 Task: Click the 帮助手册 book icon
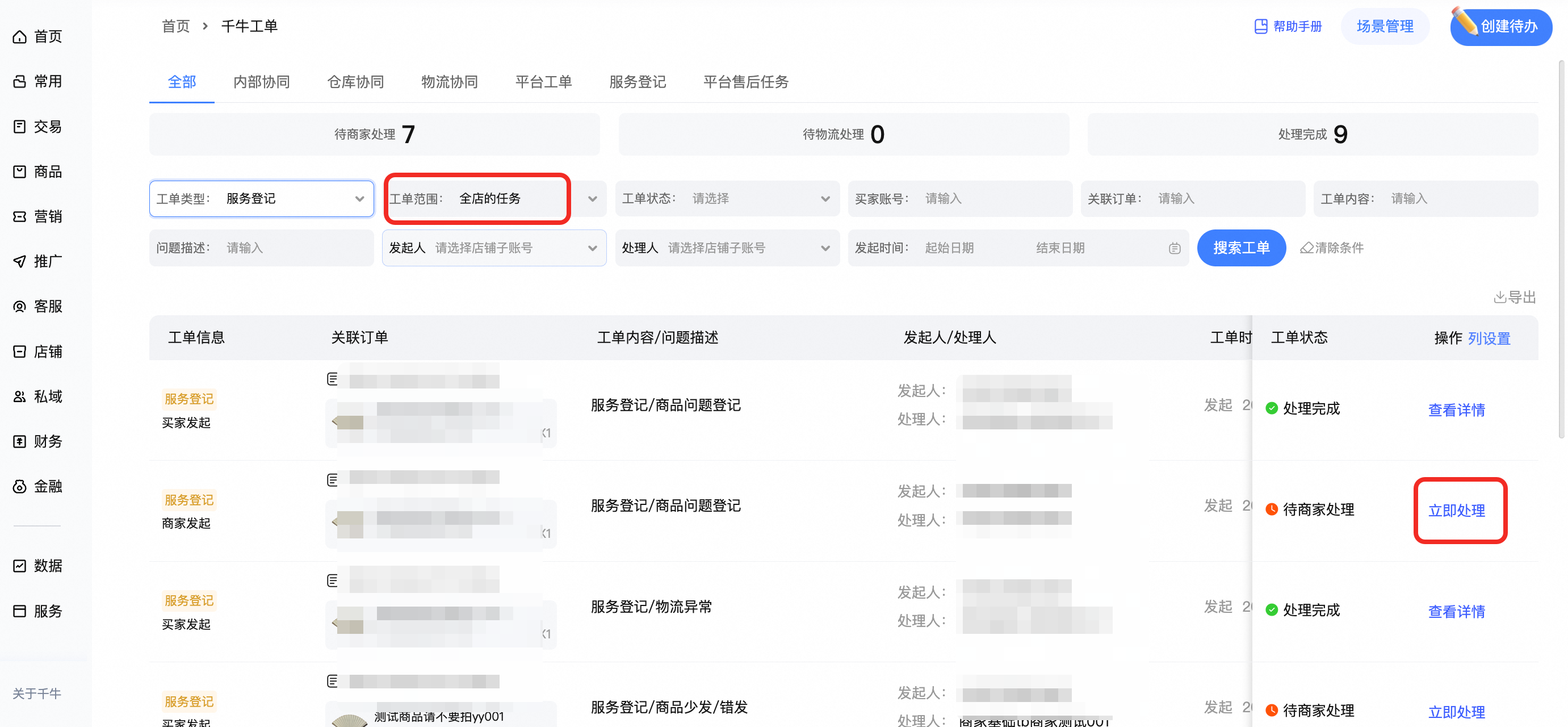[x=1261, y=26]
